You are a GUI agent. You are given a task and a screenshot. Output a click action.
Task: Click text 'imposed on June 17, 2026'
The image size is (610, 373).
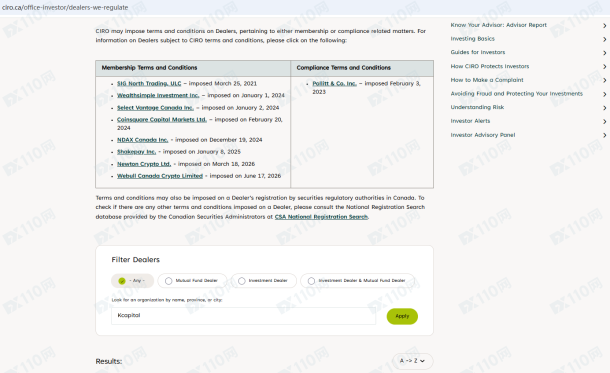pos(245,176)
